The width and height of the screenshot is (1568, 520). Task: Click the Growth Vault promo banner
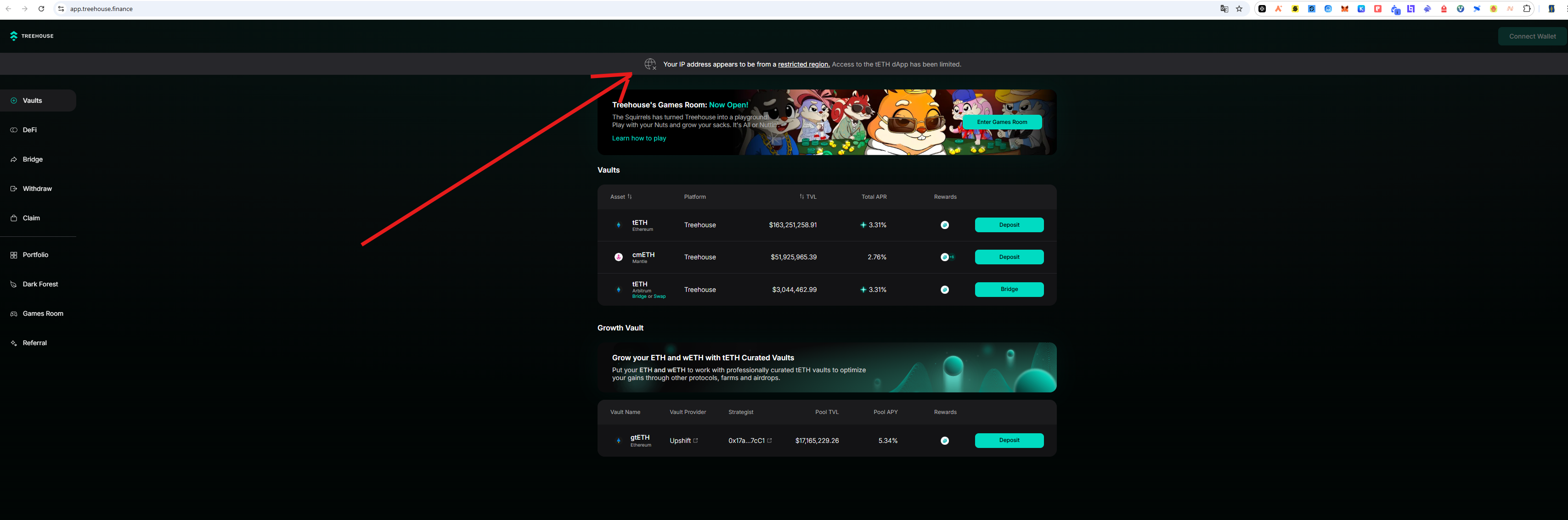(x=827, y=367)
